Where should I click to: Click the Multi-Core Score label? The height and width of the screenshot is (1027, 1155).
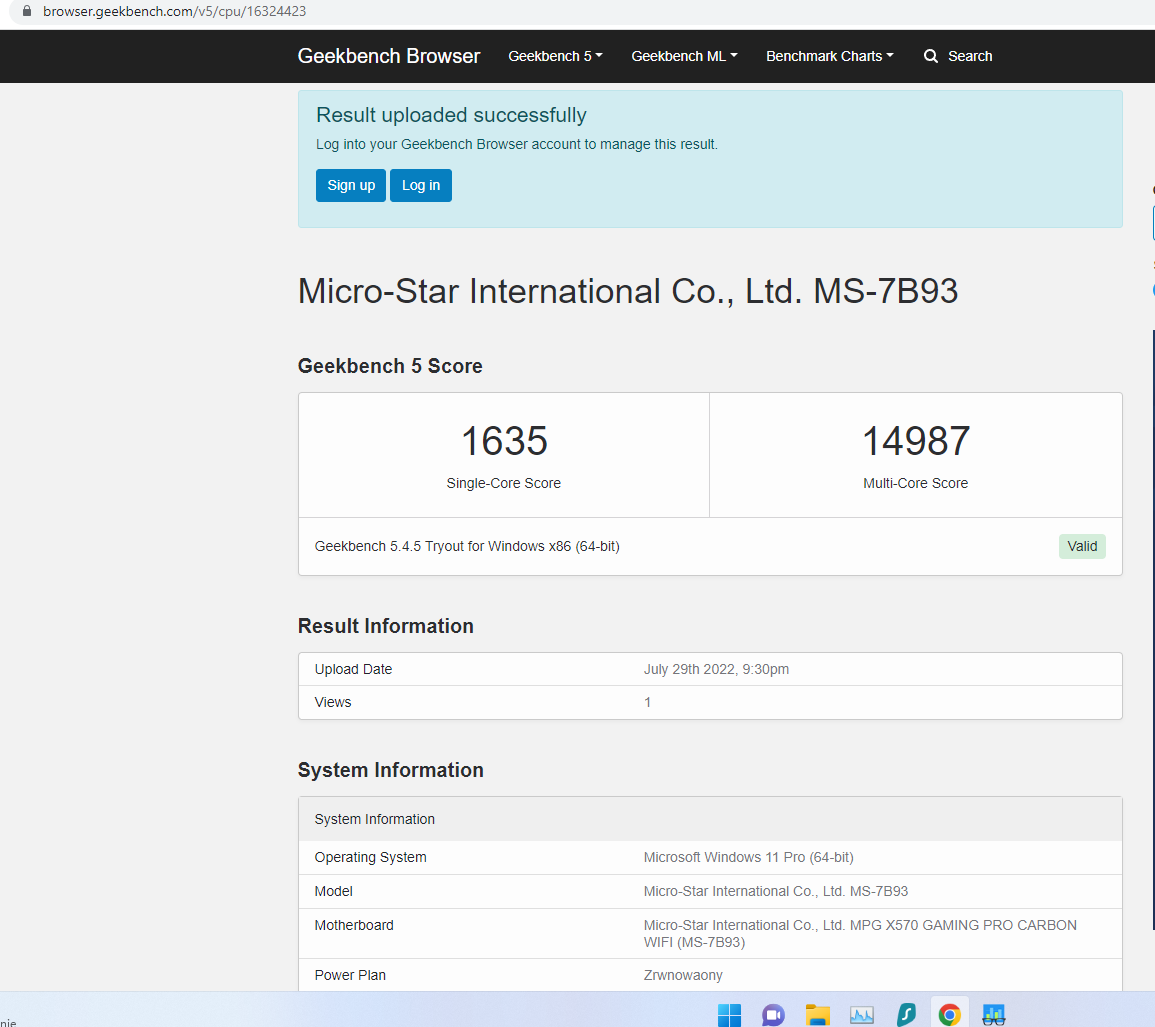click(916, 483)
